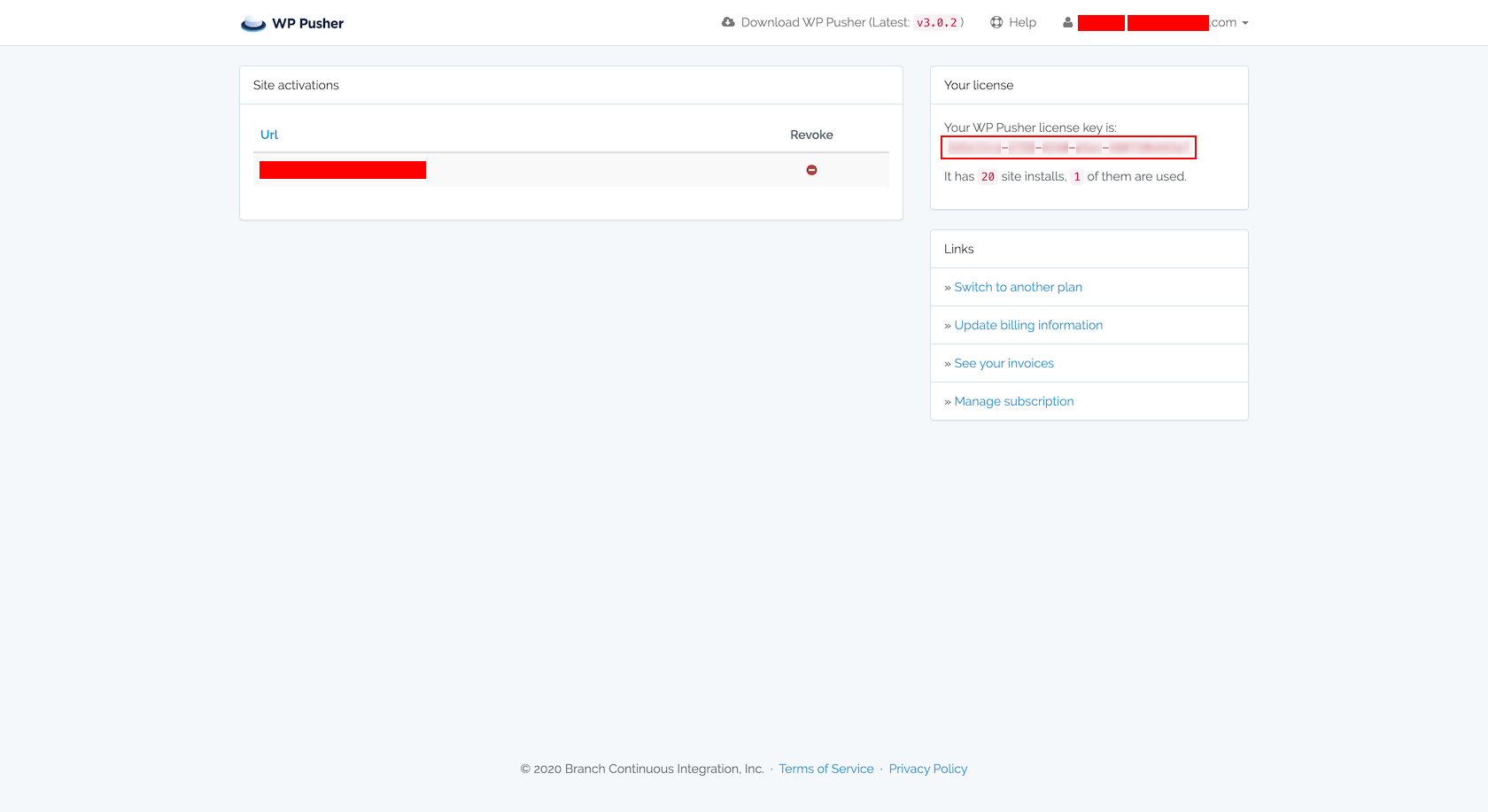Image resolution: width=1488 pixels, height=812 pixels.
Task: Click the v3.0.2 version badge
Action: click(937, 22)
